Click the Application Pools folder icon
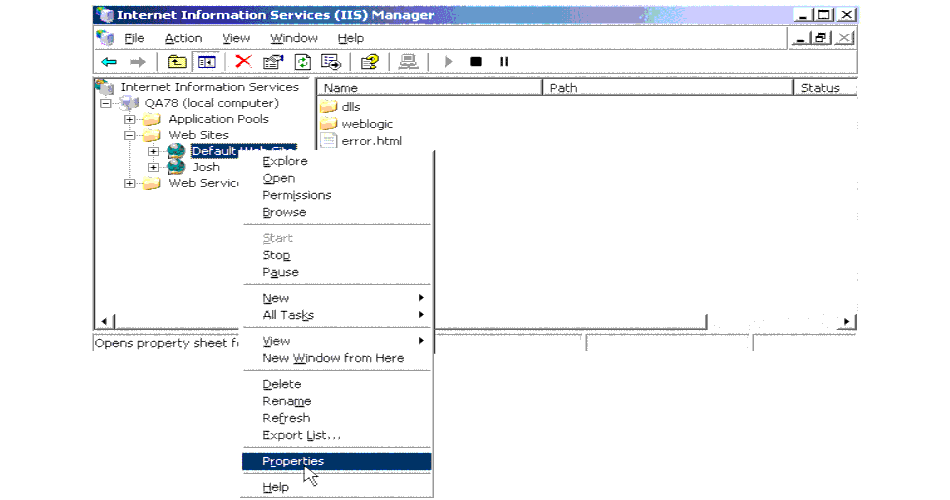 pos(151,119)
